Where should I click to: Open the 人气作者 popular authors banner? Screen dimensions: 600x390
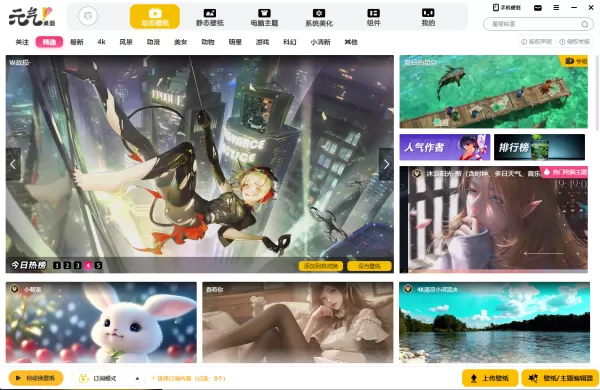click(445, 147)
